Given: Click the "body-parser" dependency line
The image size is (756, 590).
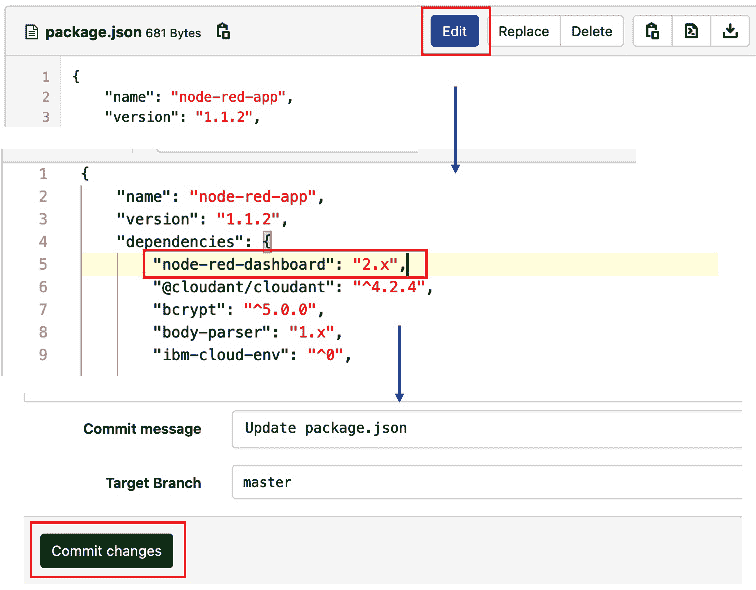Looking at the screenshot, I should [x=247, y=332].
